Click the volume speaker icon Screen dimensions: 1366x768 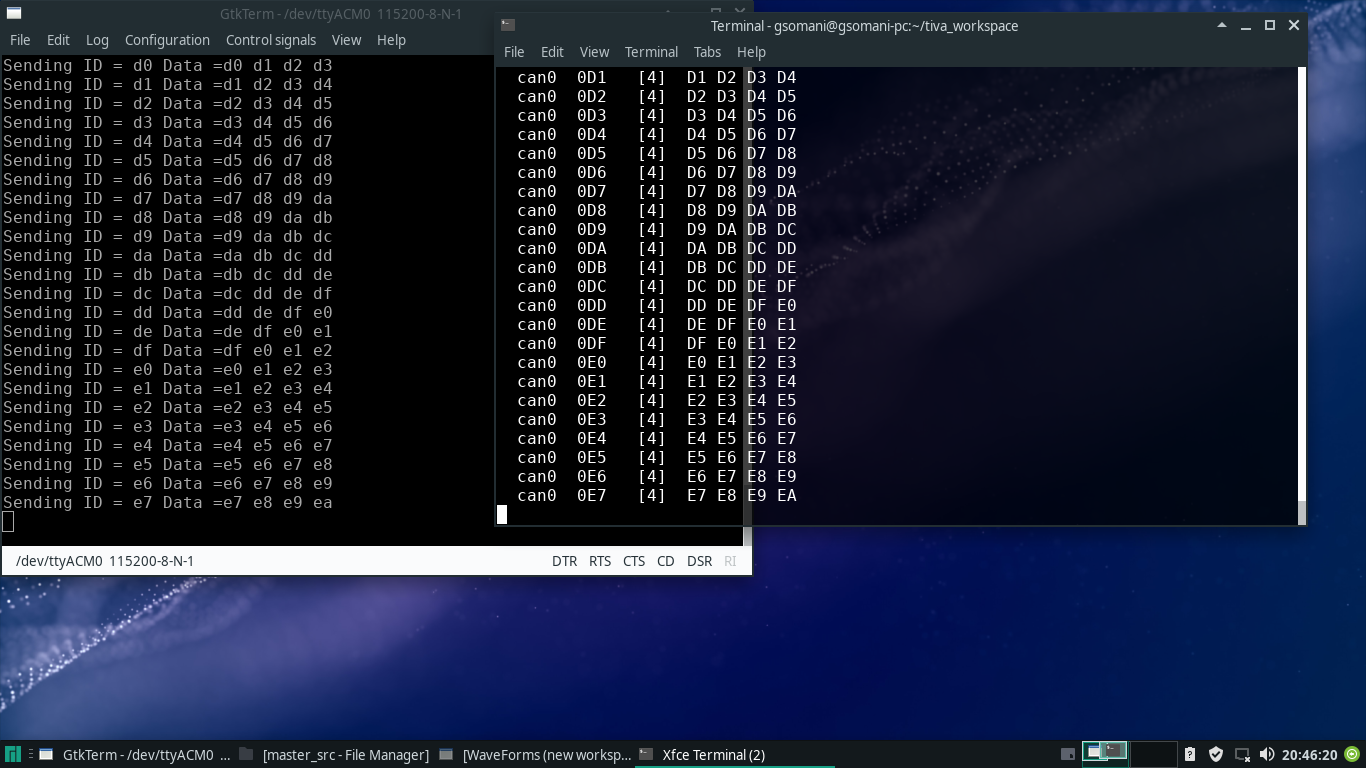click(x=1267, y=755)
